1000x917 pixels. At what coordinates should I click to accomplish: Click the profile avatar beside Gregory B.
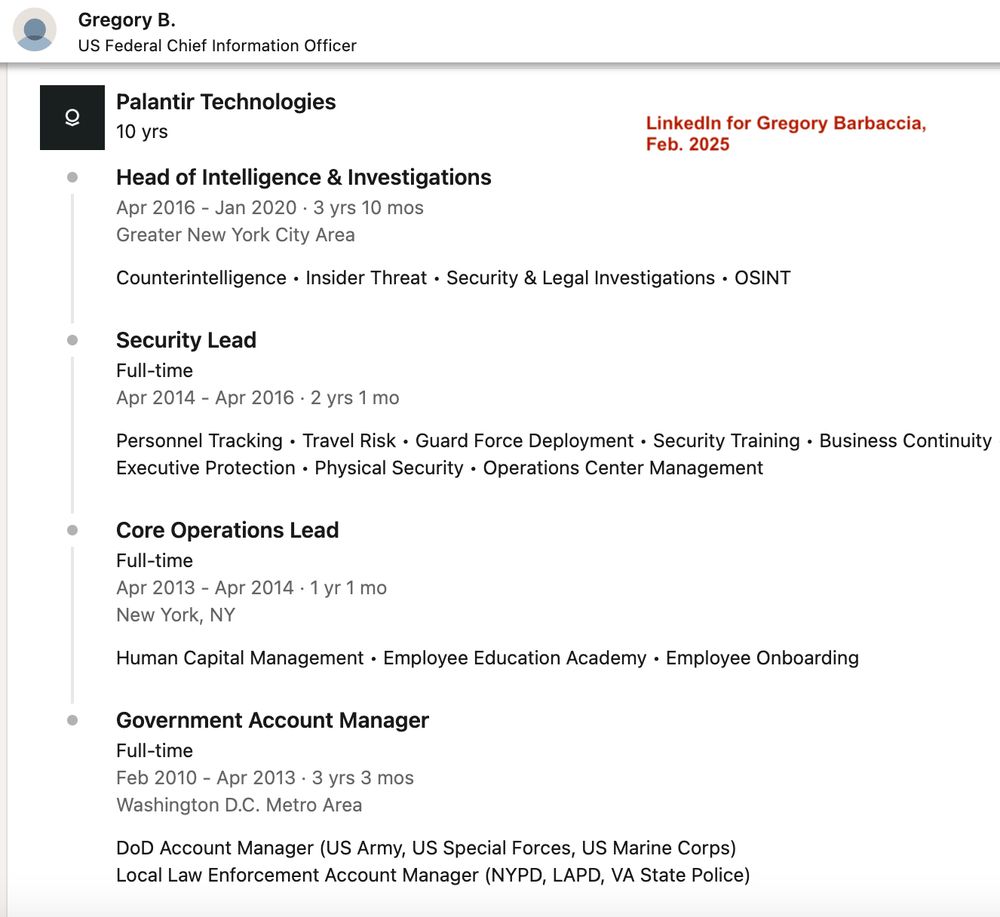(x=34, y=30)
